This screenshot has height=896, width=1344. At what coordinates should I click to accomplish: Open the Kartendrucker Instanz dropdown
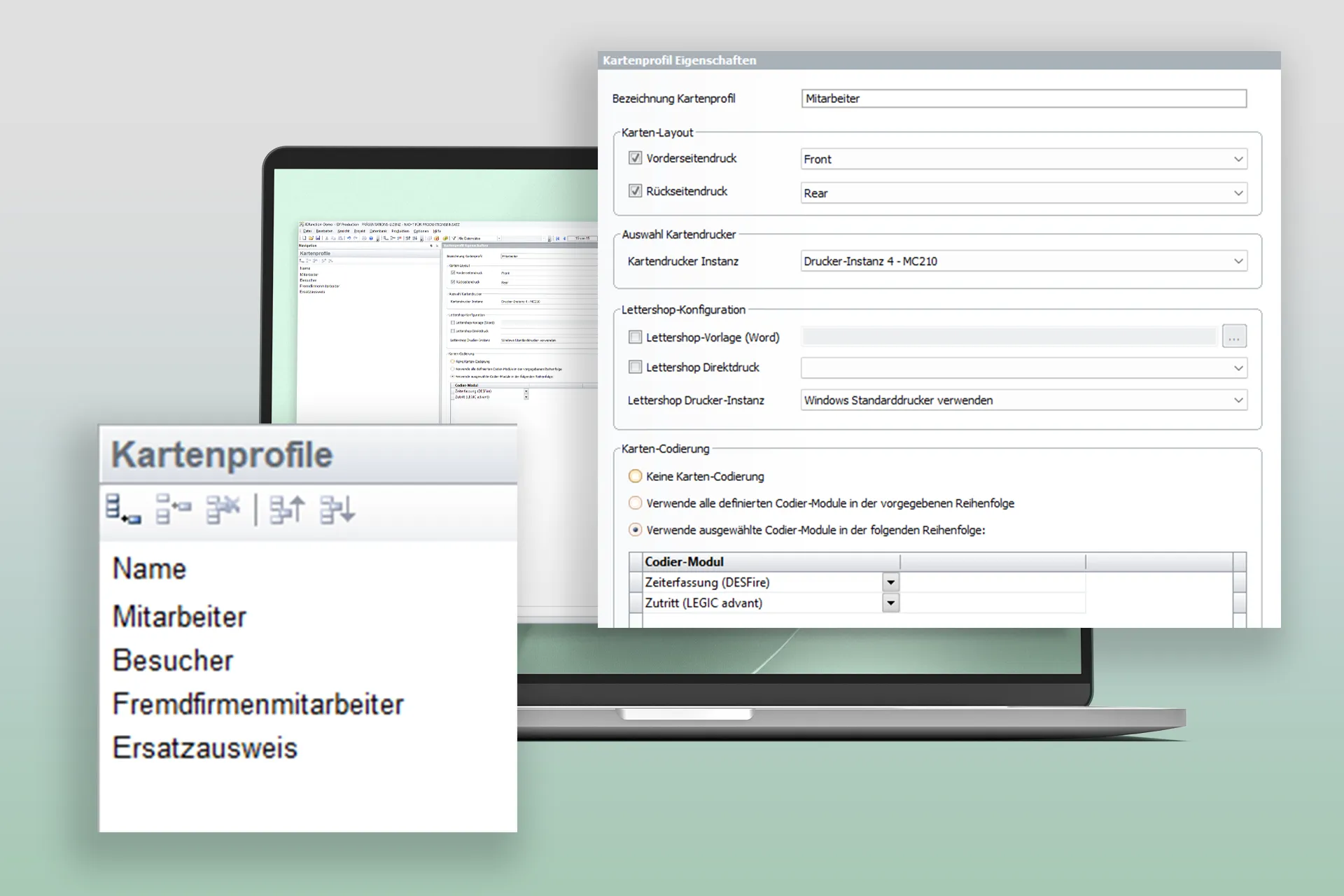tap(1023, 261)
